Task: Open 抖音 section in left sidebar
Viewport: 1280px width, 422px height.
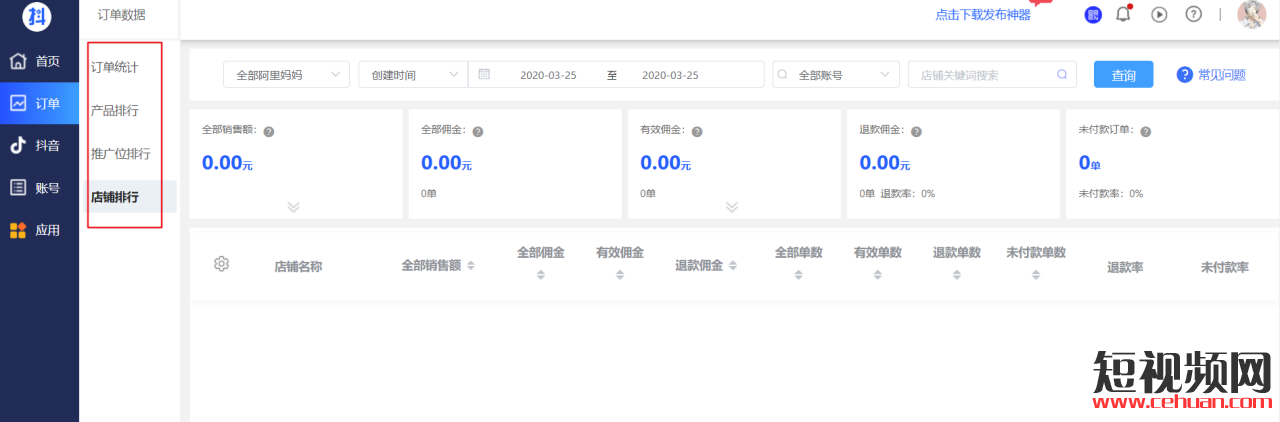Action: [38, 145]
